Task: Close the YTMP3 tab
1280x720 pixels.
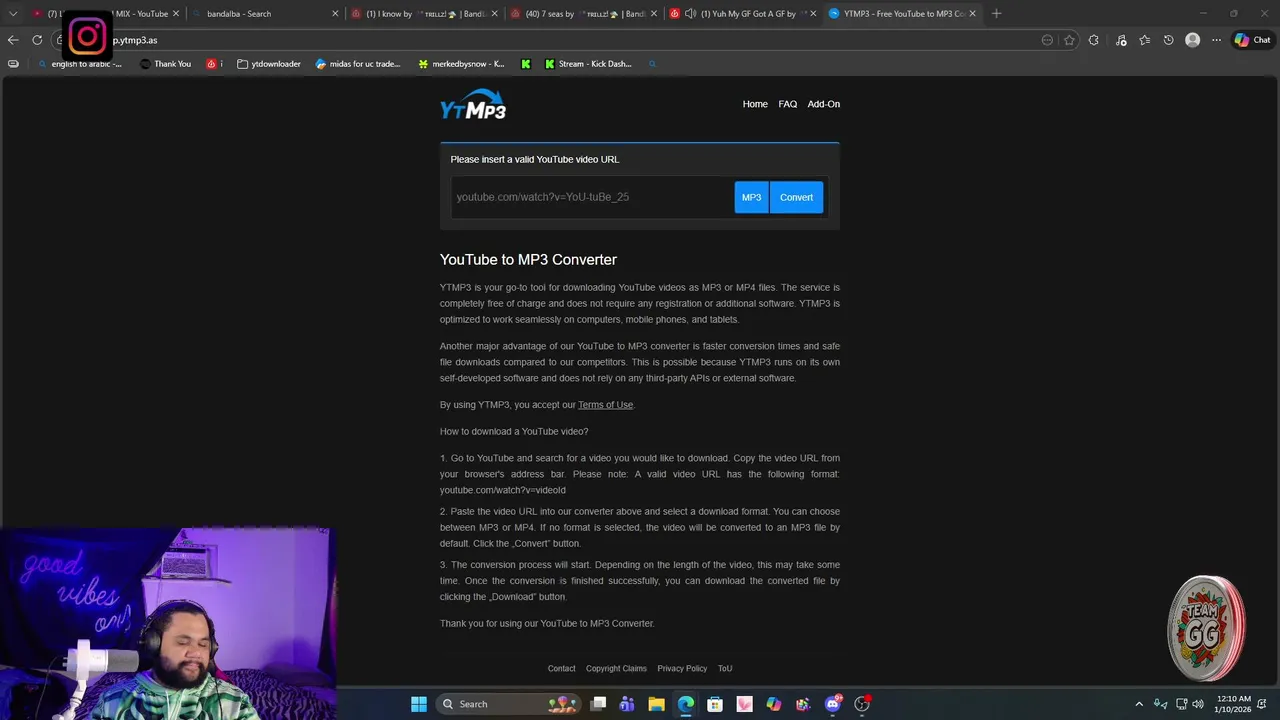Action: click(972, 14)
